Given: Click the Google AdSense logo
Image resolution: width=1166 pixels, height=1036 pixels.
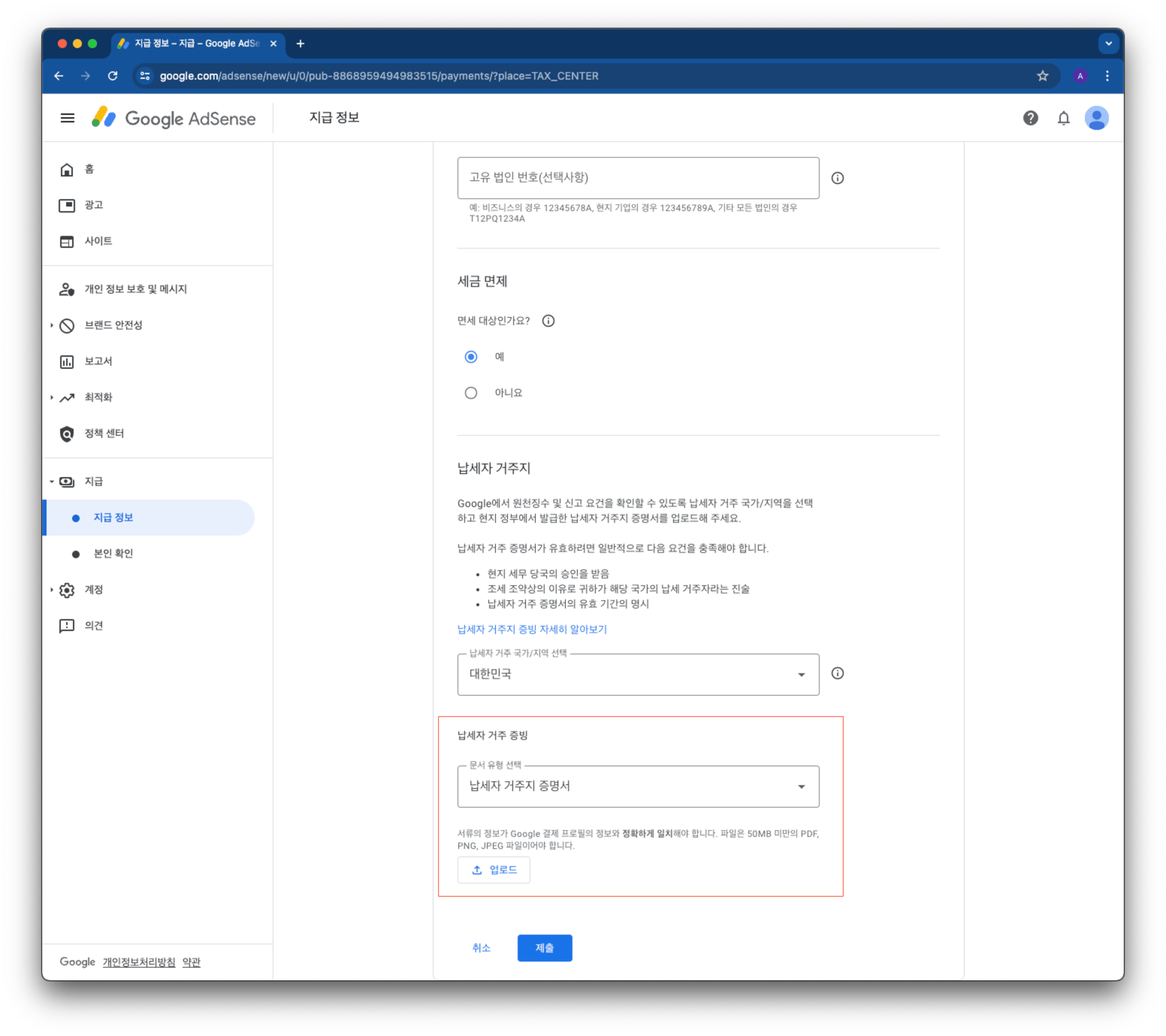Looking at the screenshot, I should pos(174,118).
